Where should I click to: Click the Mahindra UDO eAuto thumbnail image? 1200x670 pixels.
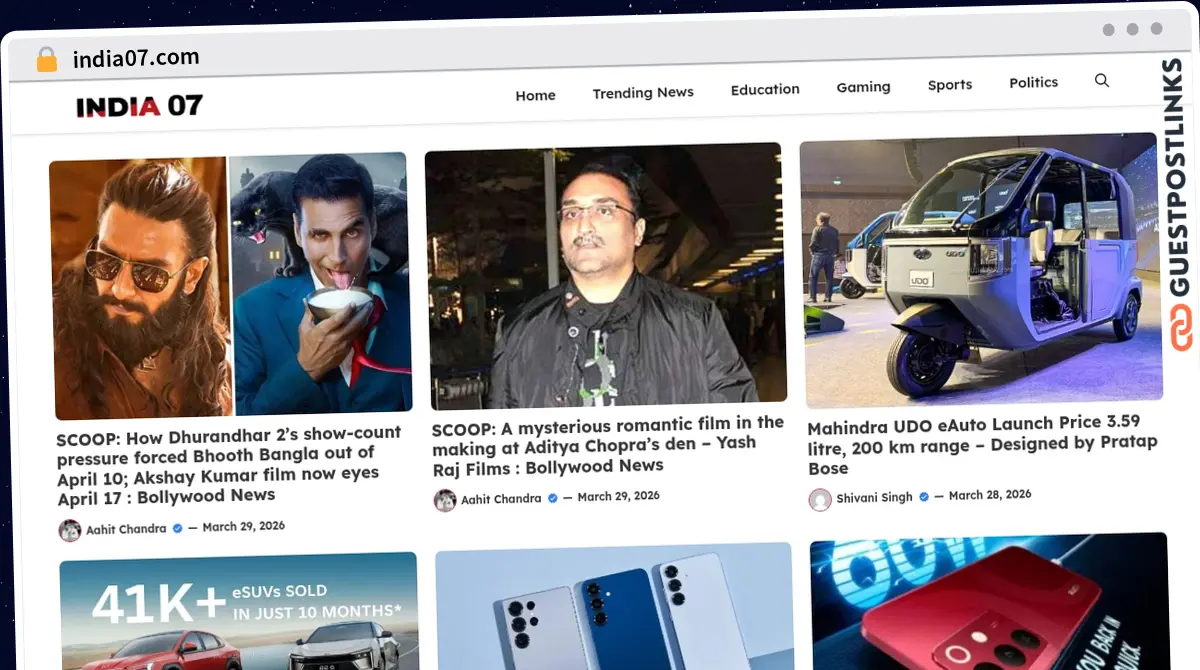click(x=982, y=270)
